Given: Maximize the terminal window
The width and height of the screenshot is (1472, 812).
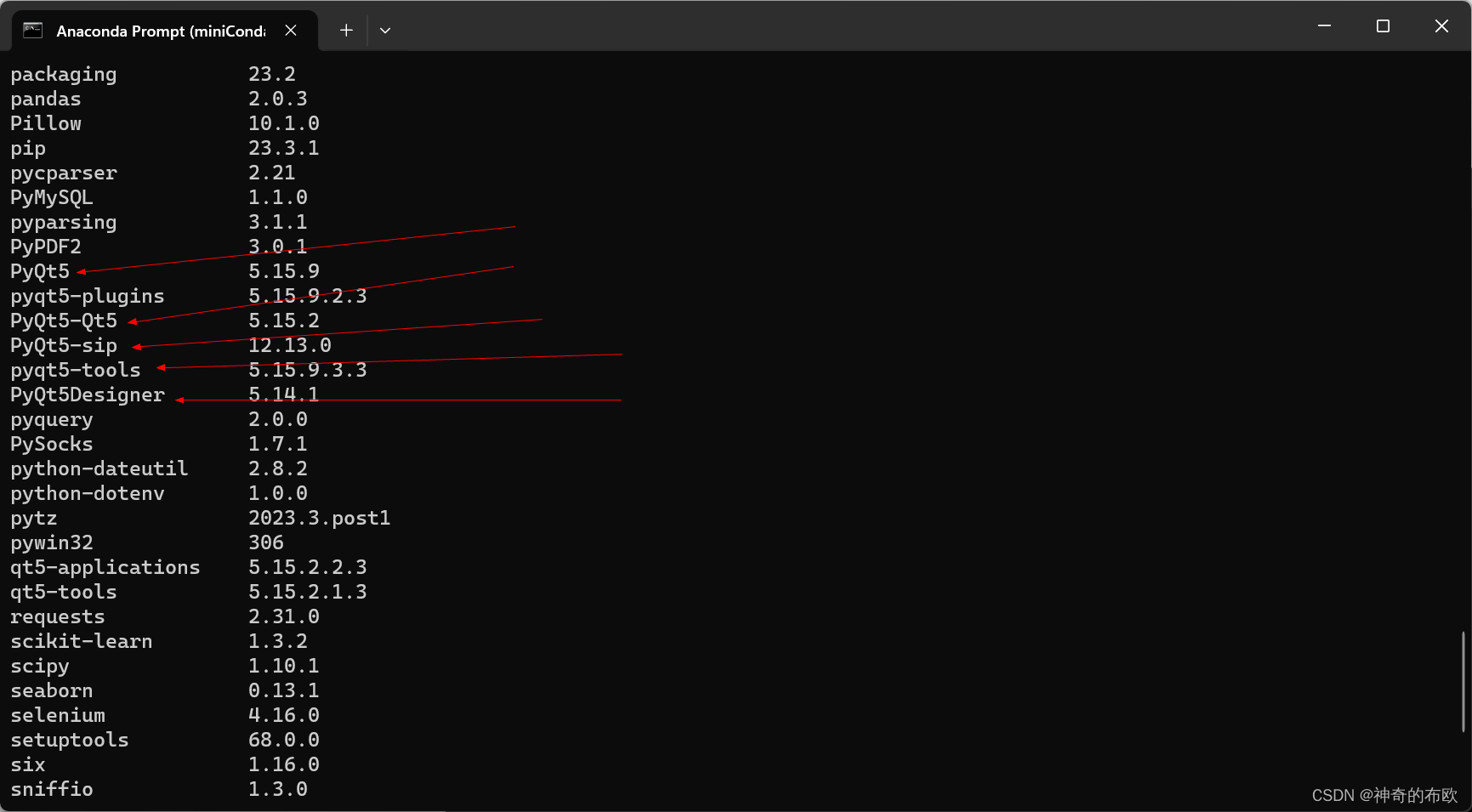Looking at the screenshot, I should point(1383,26).
